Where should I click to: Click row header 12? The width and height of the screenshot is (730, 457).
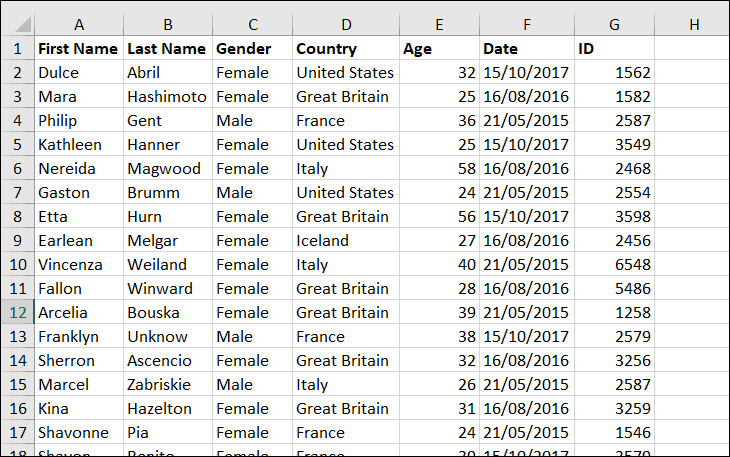(17, 312)
